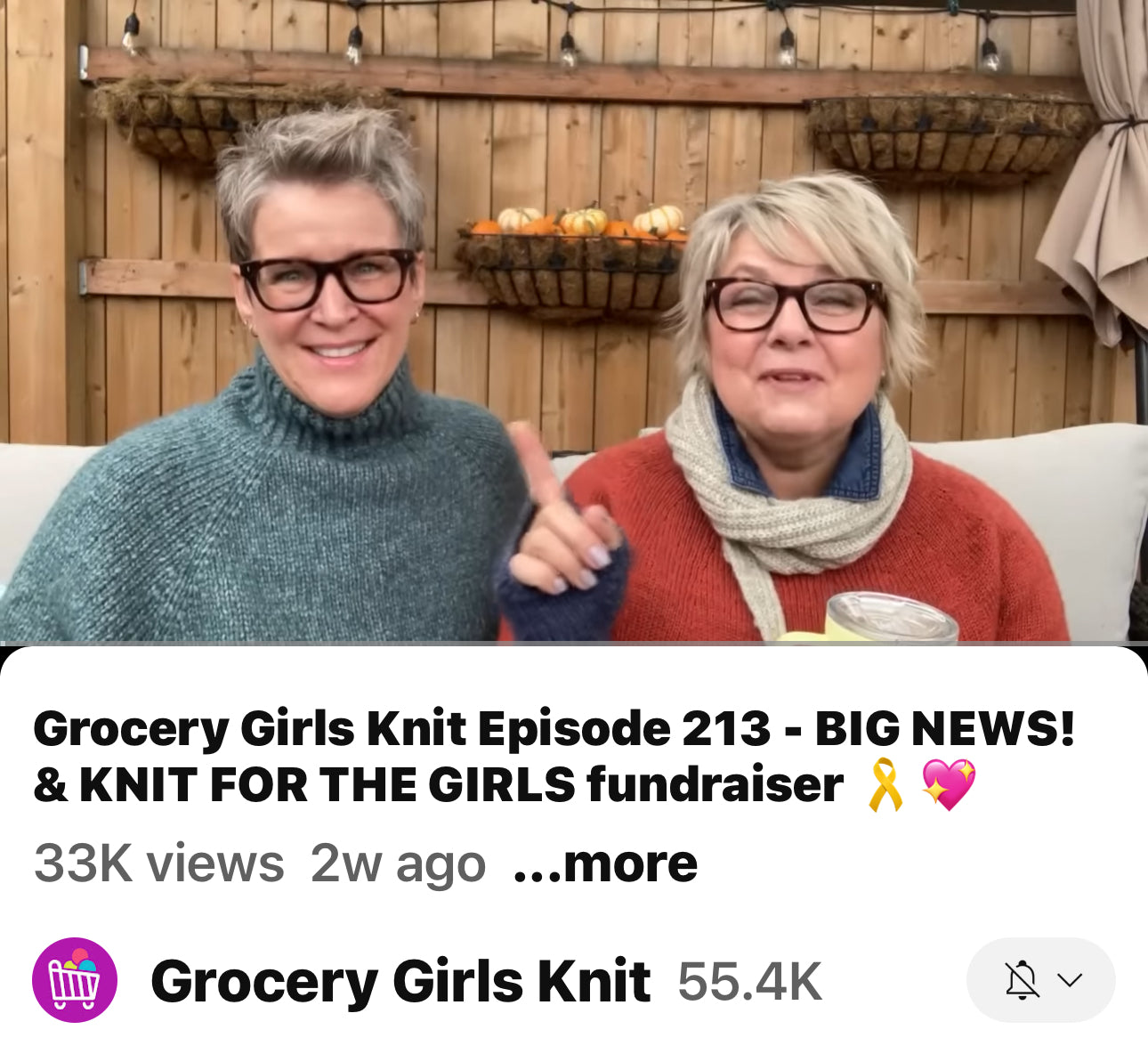The image size is (1148, 1062).
Task: Click the video title 'Grocery Girls Knit Episode 213'
Action: (401, 729)
